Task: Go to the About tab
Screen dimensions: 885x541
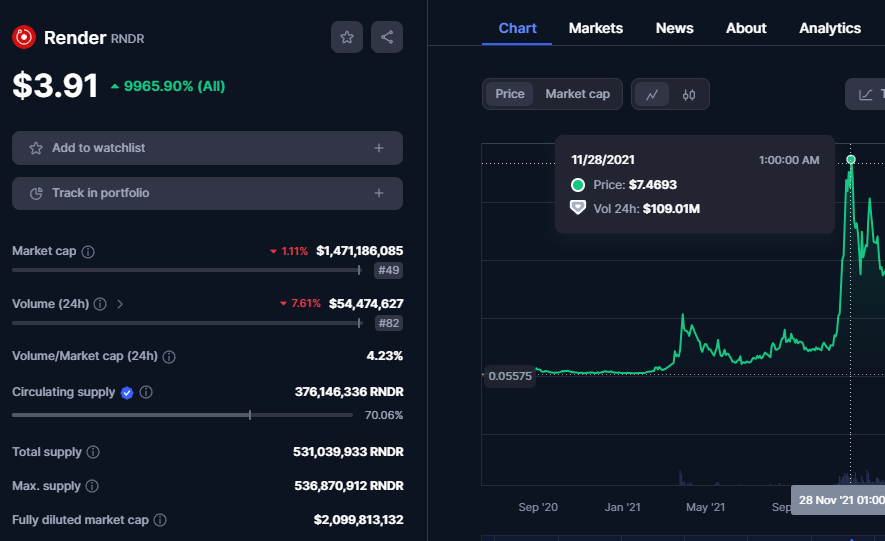Action: [746, 28]
